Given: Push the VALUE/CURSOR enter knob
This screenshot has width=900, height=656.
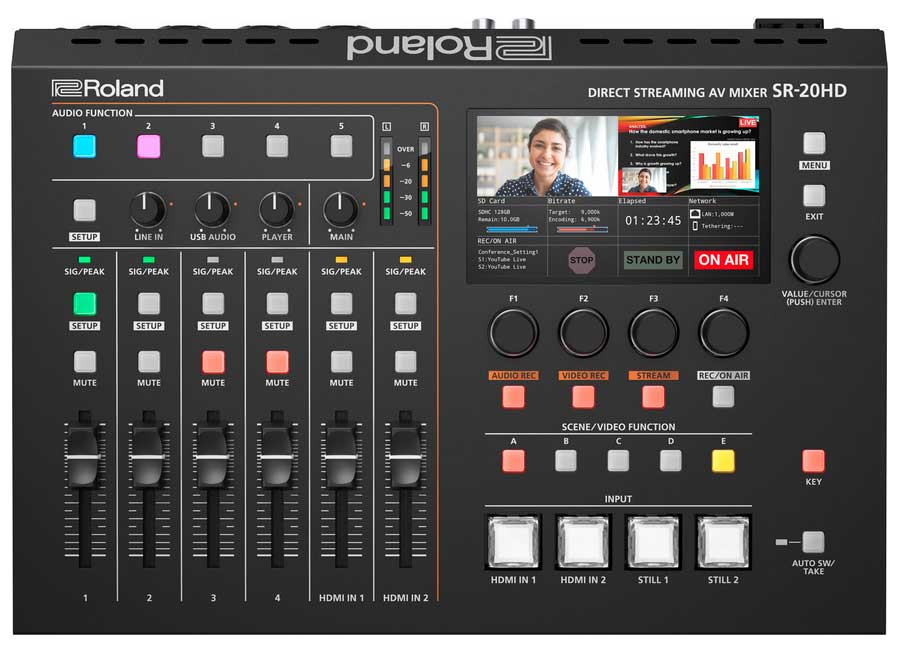Looking at the screenshot, I should [x=814, y=259].
